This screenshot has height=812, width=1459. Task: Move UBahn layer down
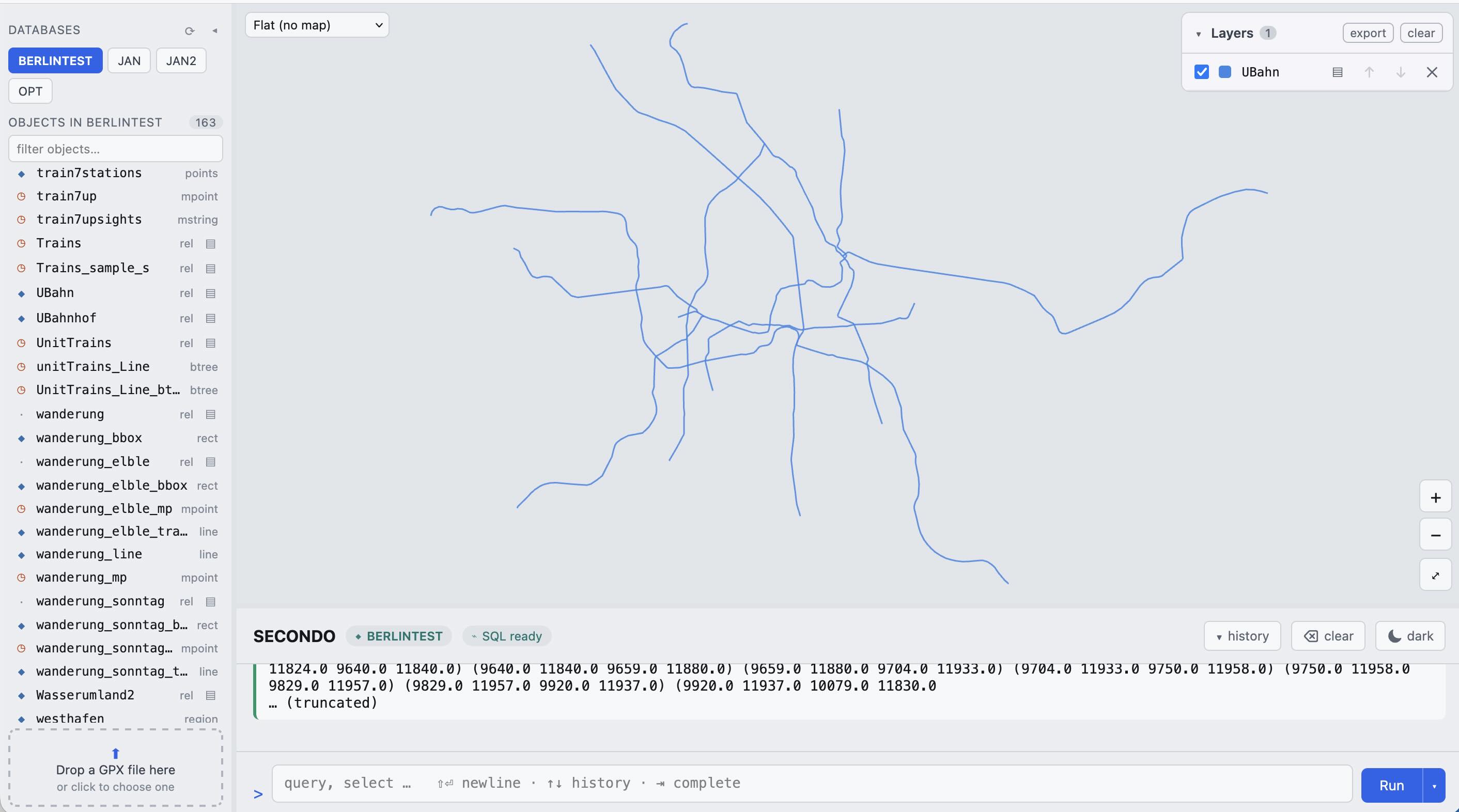[x=1401, y=72]
